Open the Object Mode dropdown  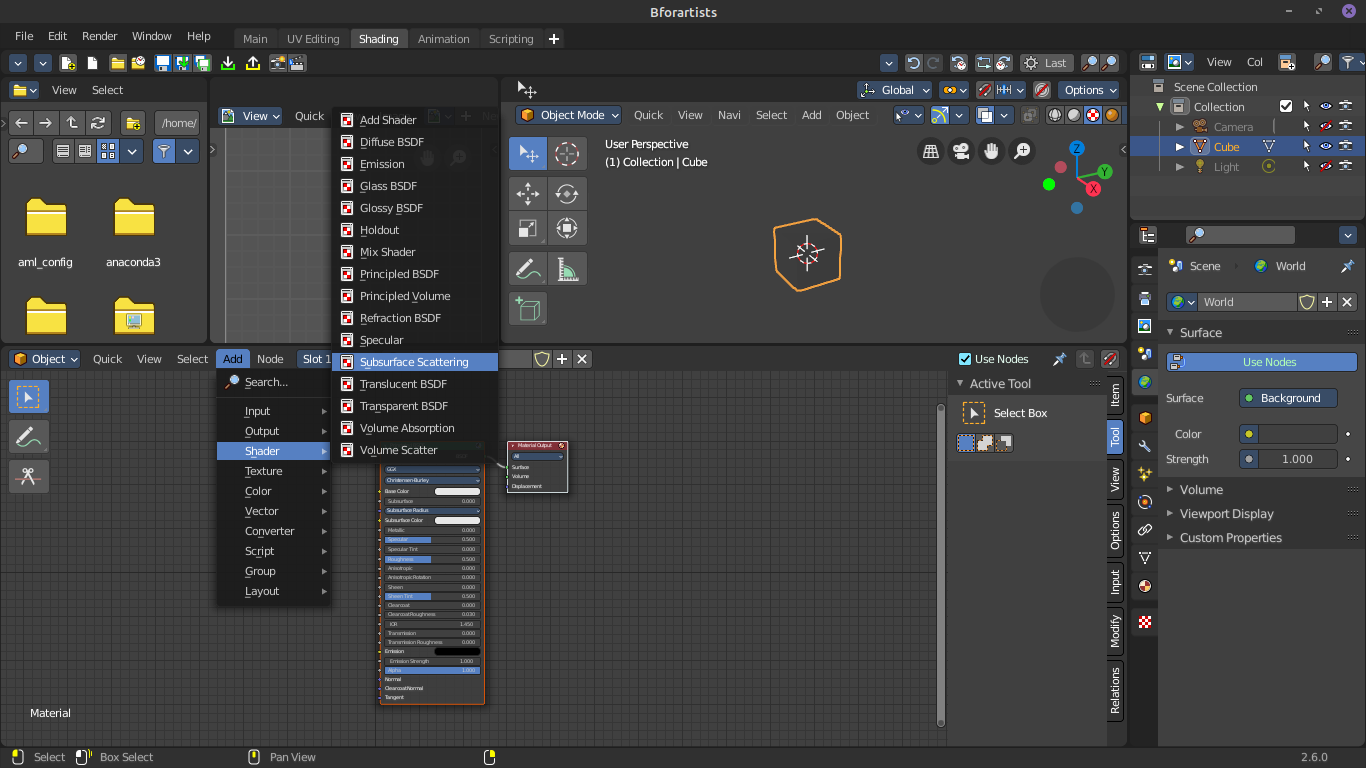[569, 115]
